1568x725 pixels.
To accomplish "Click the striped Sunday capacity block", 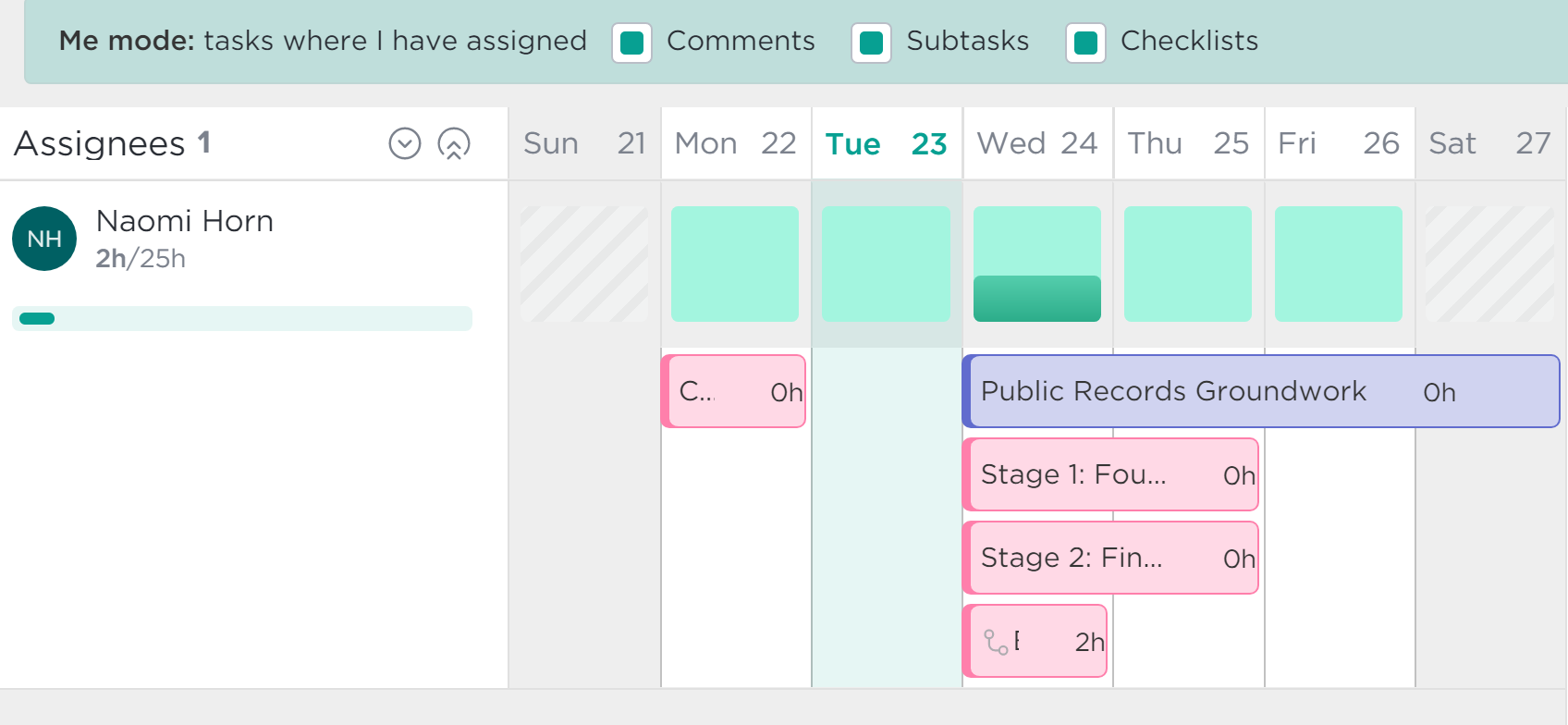I will [584, 264].
